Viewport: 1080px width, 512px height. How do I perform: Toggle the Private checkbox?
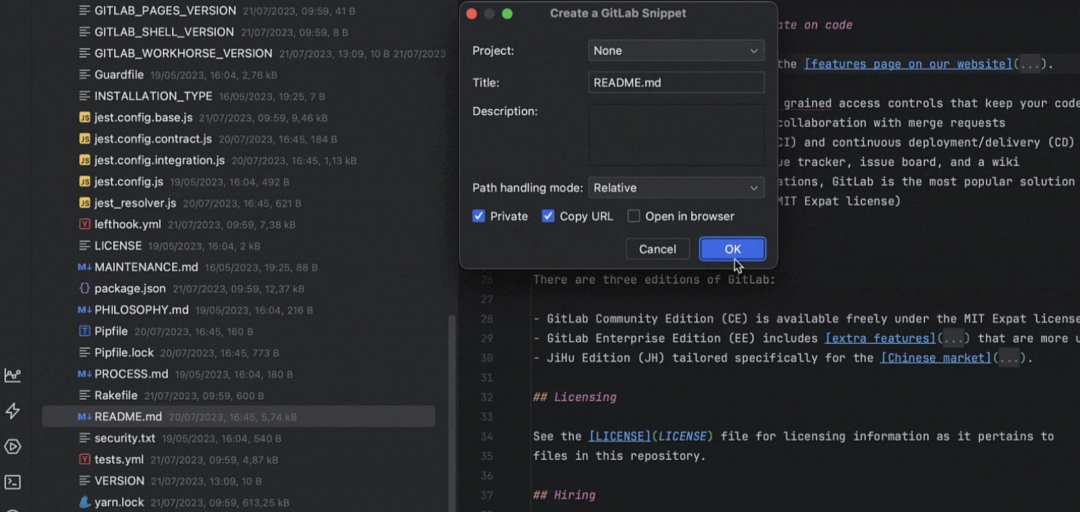[x=479, y=216]
